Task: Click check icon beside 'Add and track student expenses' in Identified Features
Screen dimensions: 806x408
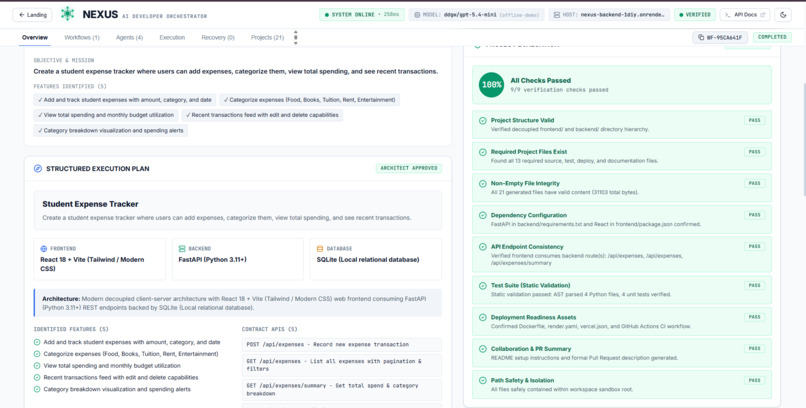Action: (37, 342)
